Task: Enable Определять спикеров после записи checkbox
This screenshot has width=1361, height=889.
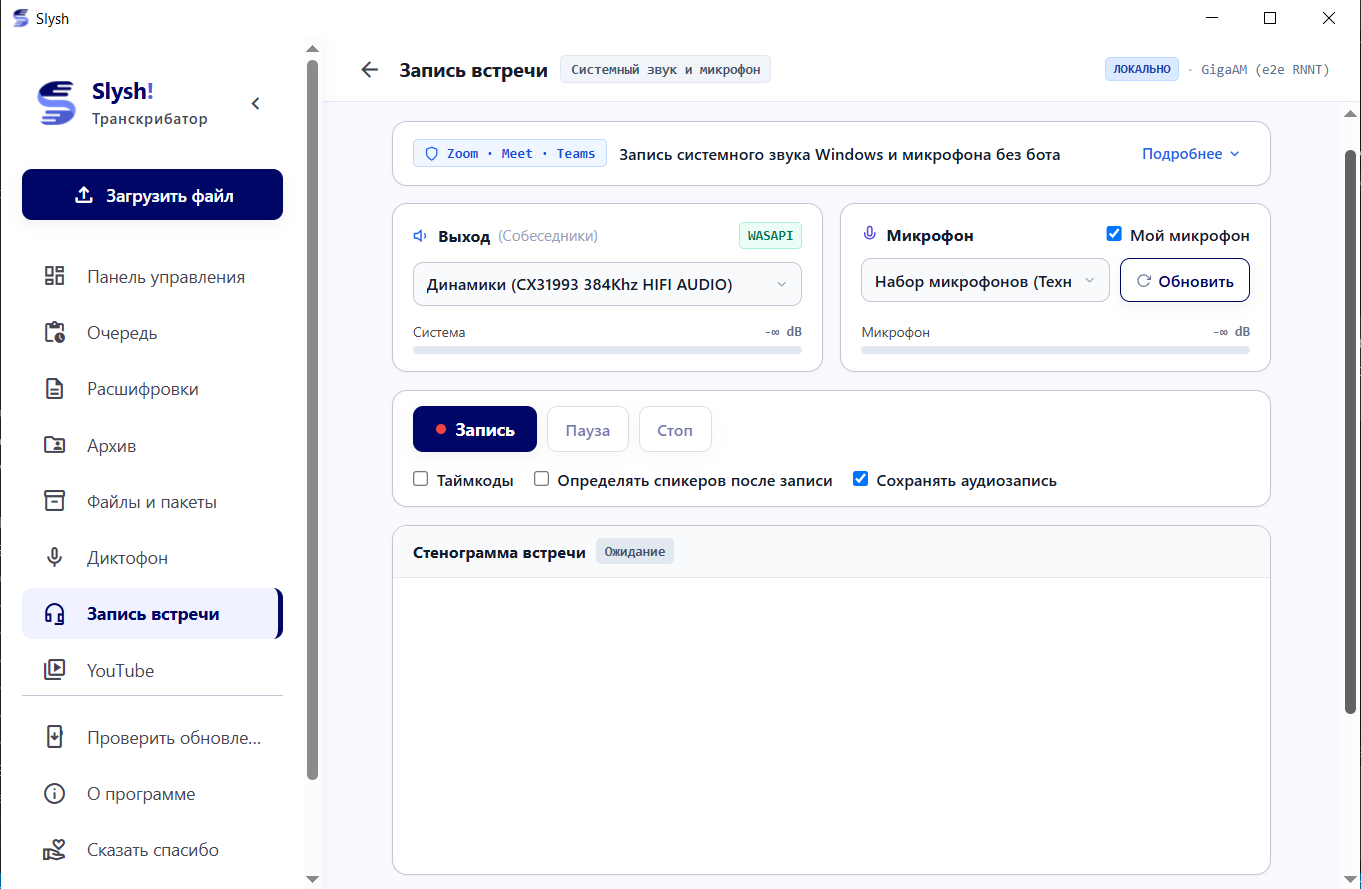Action: pos(541,479)
